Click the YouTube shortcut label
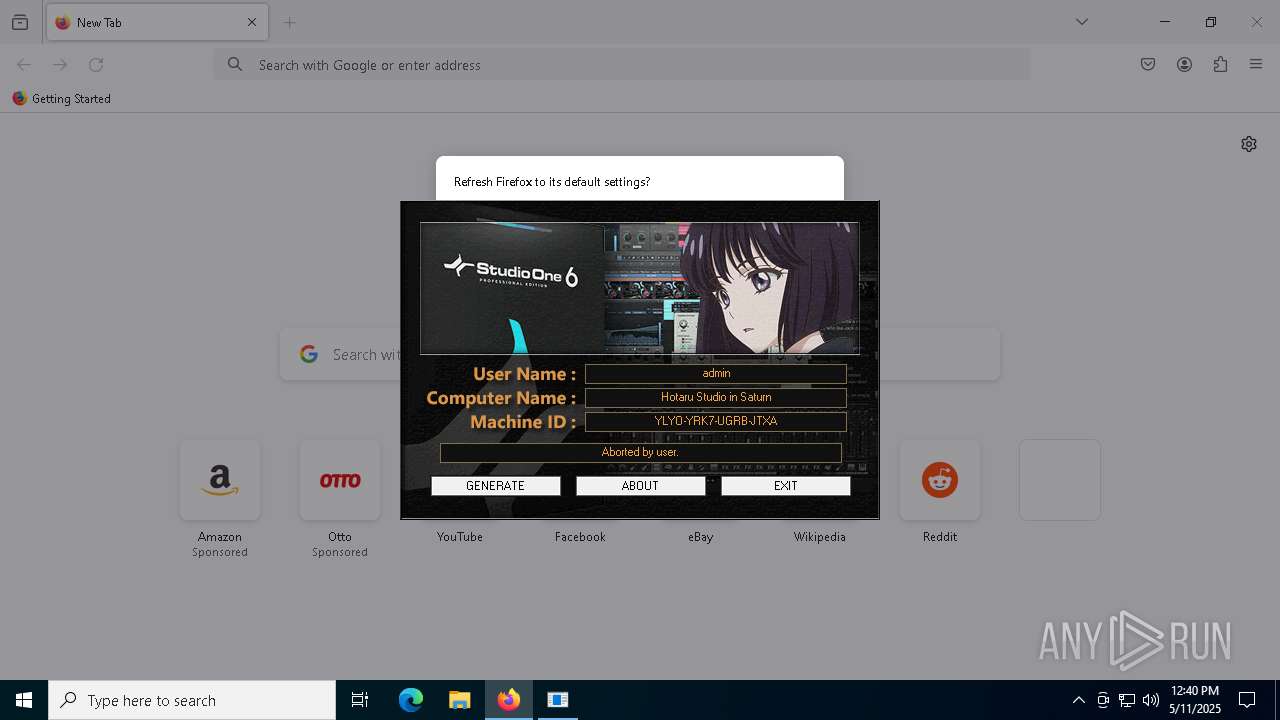1280x720 pixels. (460, 537)
